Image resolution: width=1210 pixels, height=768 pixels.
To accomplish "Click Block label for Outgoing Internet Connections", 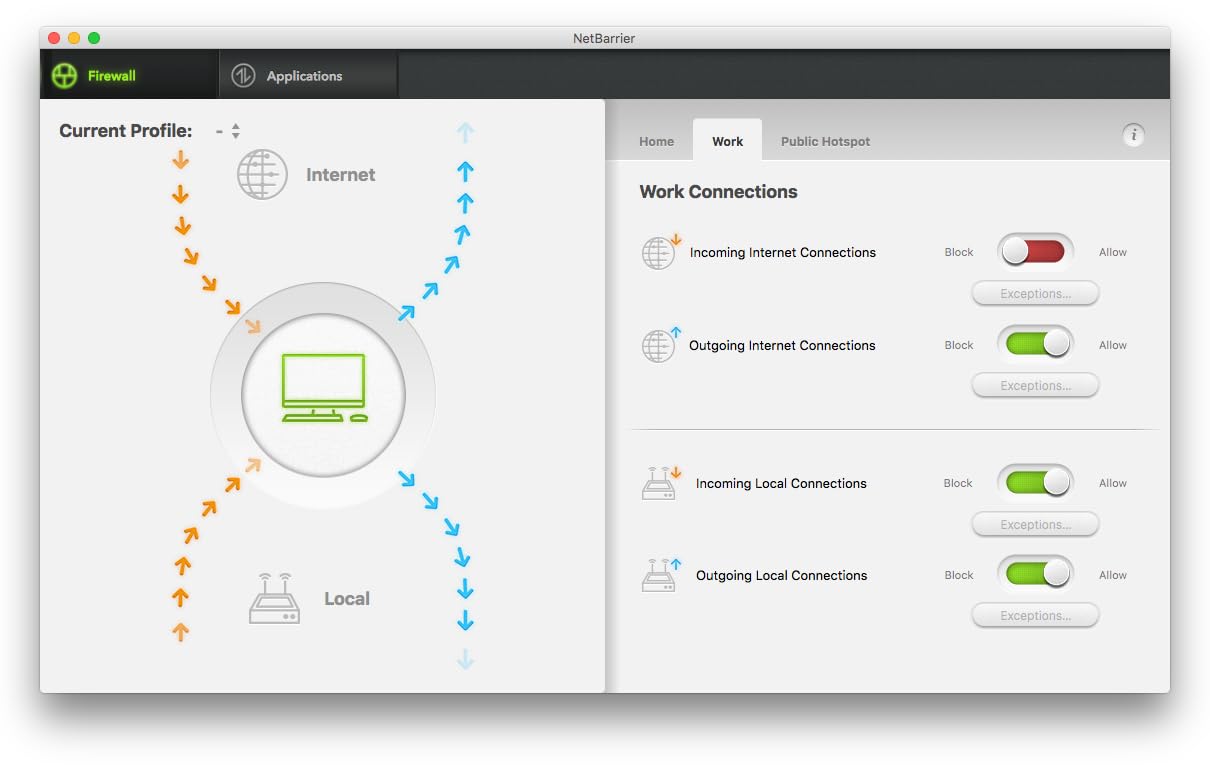I will coord(959,345).
